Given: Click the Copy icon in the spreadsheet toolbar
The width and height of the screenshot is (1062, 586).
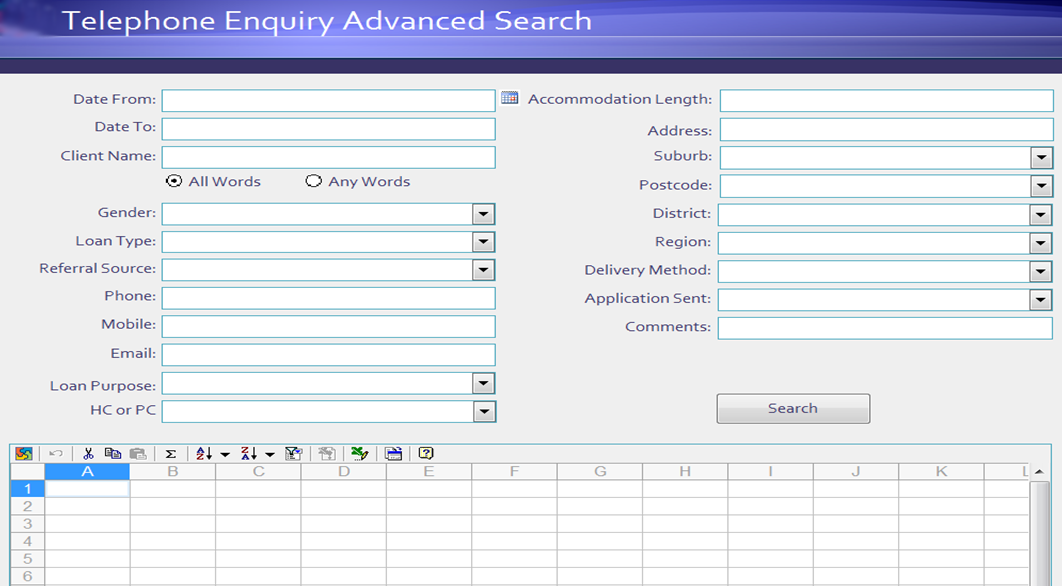Looking at the screenshot, I should (114, 452).
